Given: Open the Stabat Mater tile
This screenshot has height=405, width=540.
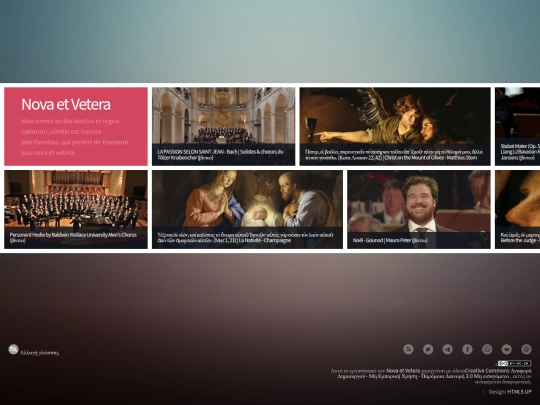Looking at the screenshot, I should click(x=518, y=126).
